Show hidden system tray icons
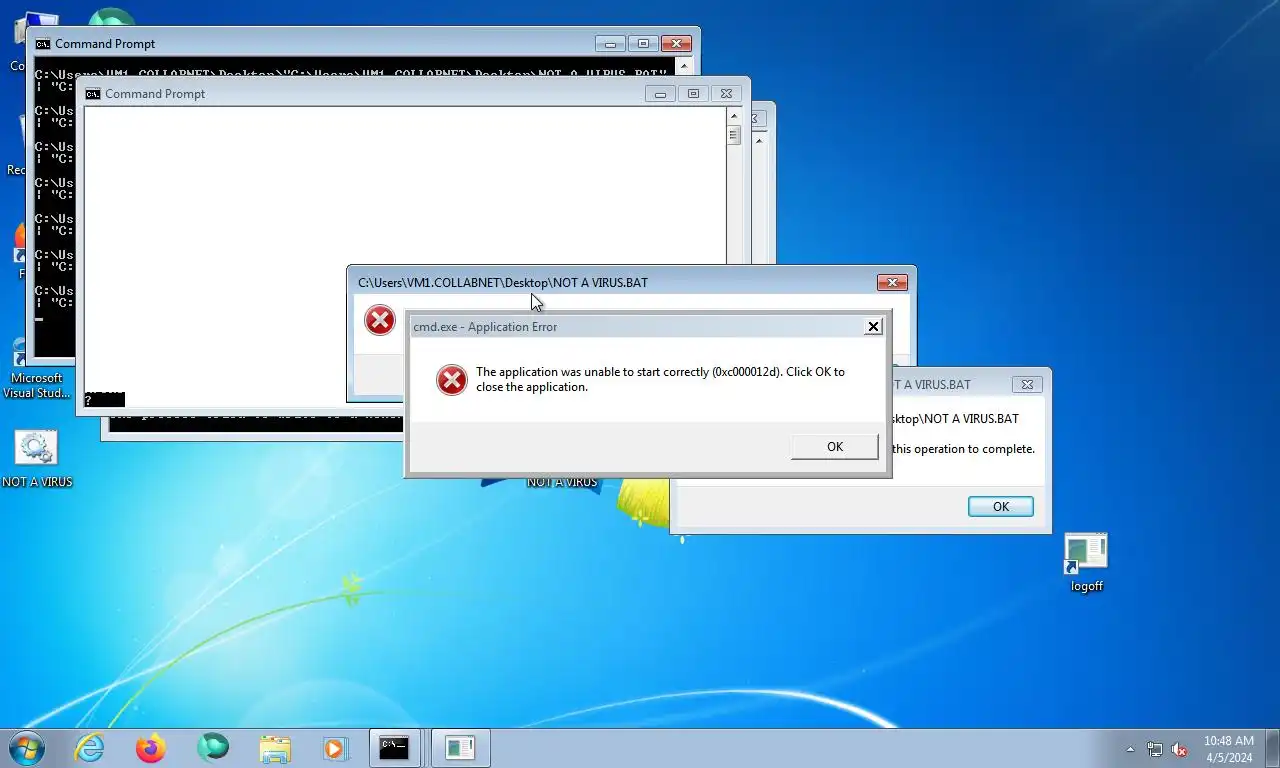 [x=1131, y=749]
